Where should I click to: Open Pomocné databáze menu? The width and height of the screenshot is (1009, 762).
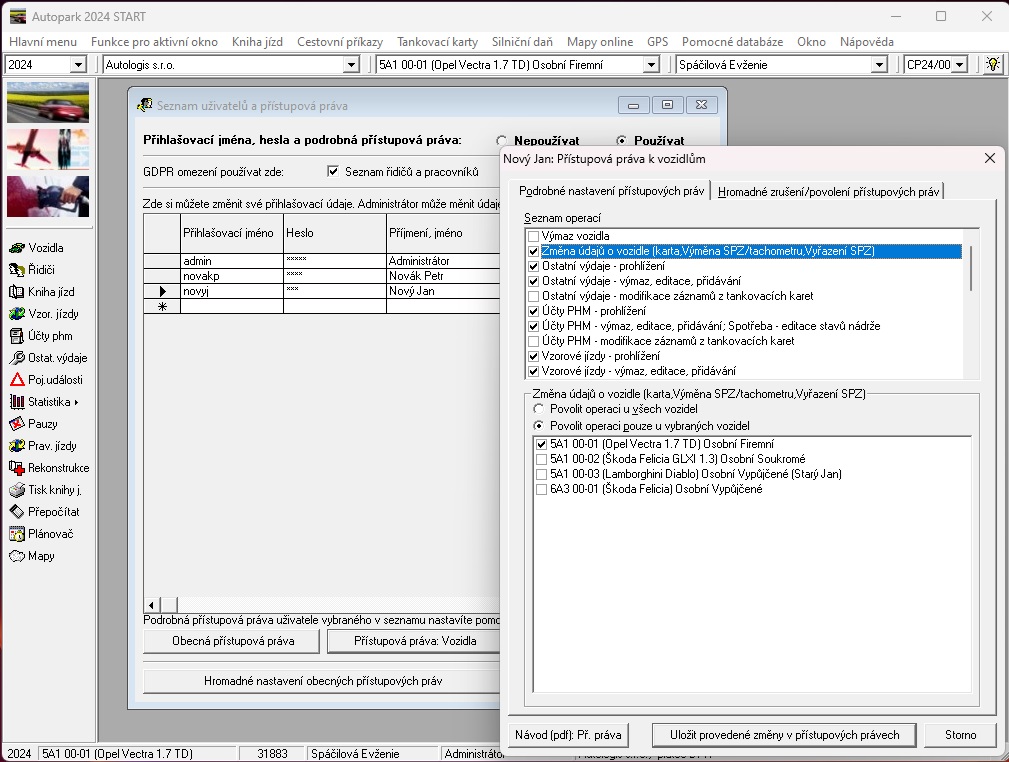(x=732, y=42)
